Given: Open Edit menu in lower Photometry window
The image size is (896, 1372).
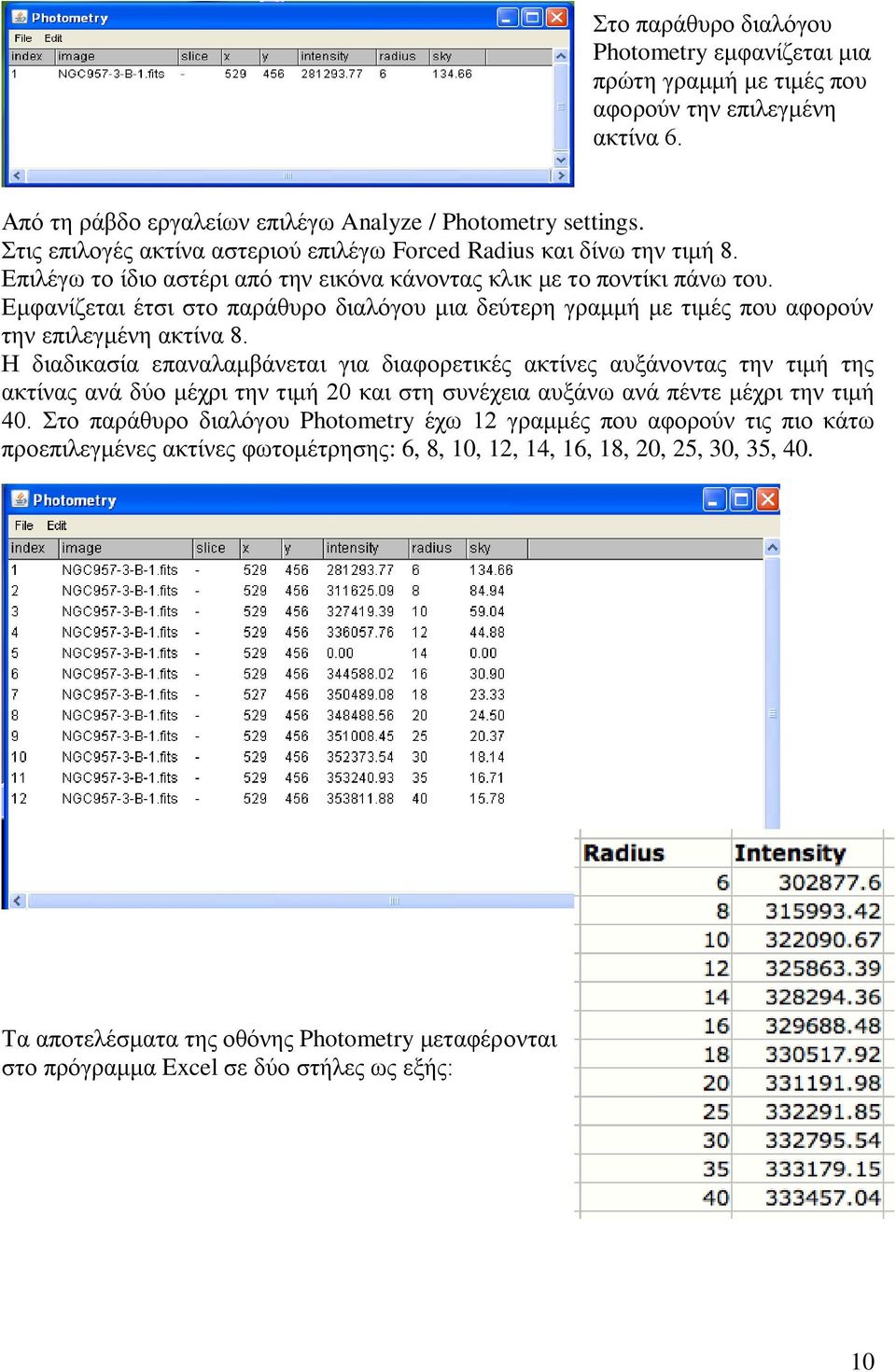Looking at the screenshot, I should (57, 525).
